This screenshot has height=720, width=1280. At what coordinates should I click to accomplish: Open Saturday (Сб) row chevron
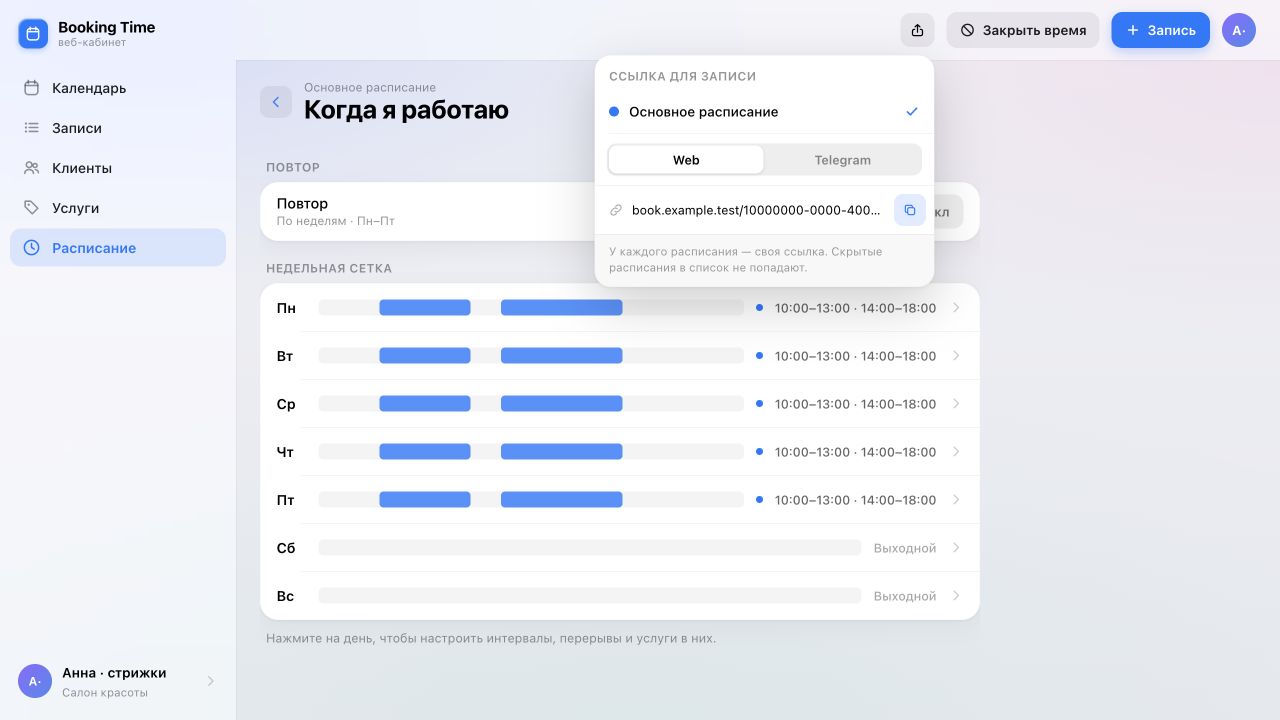956,548
